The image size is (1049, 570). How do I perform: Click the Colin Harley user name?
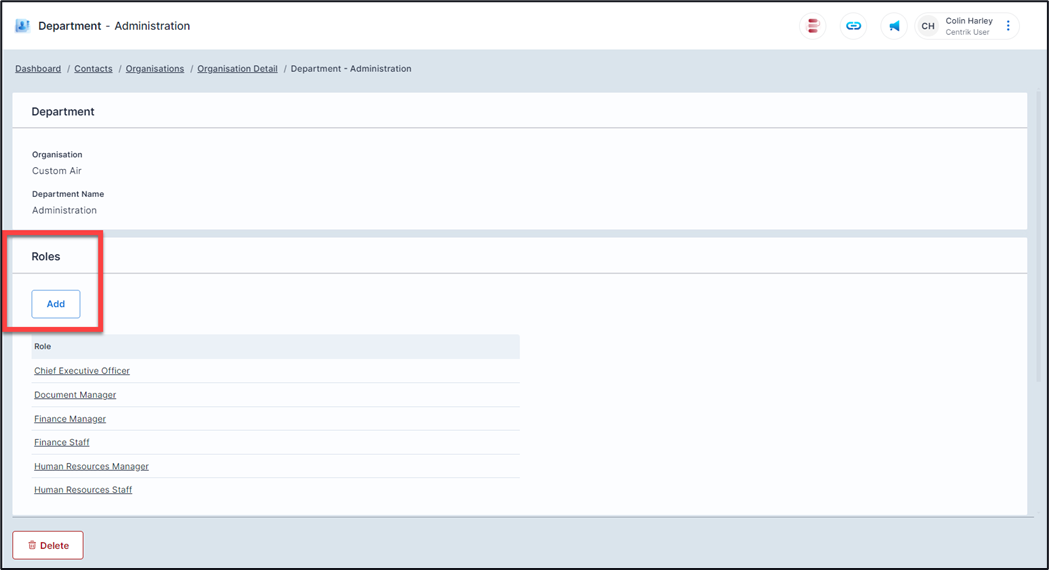[968, 21]
